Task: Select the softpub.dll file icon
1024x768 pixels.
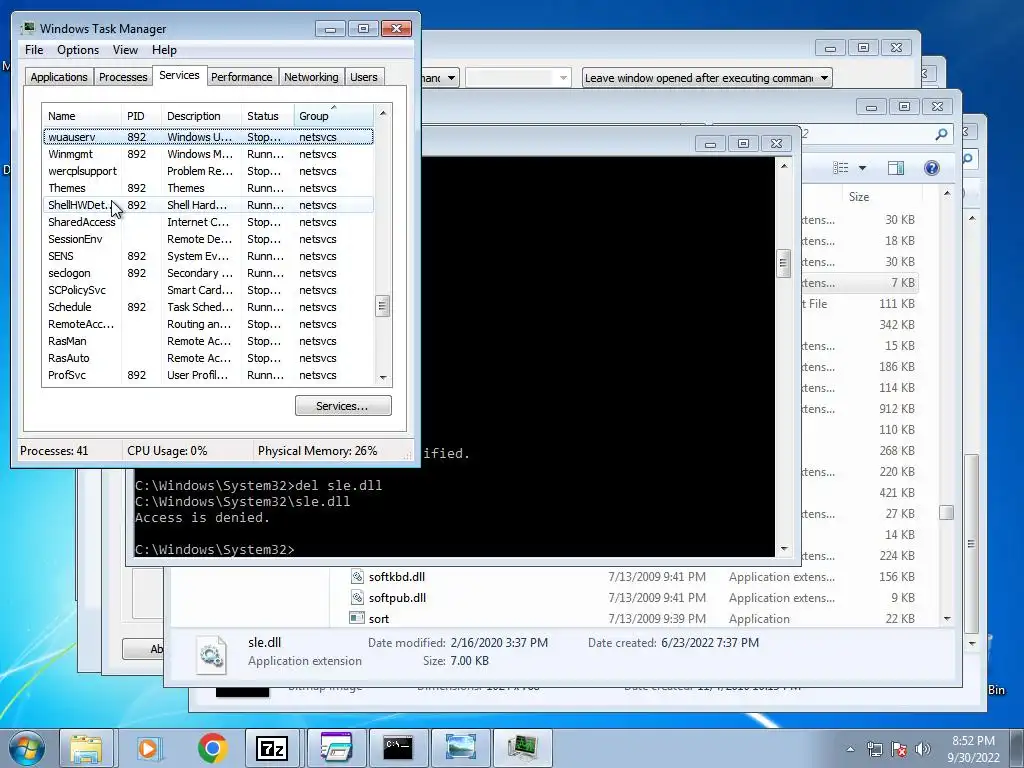Action: point(357,598)
